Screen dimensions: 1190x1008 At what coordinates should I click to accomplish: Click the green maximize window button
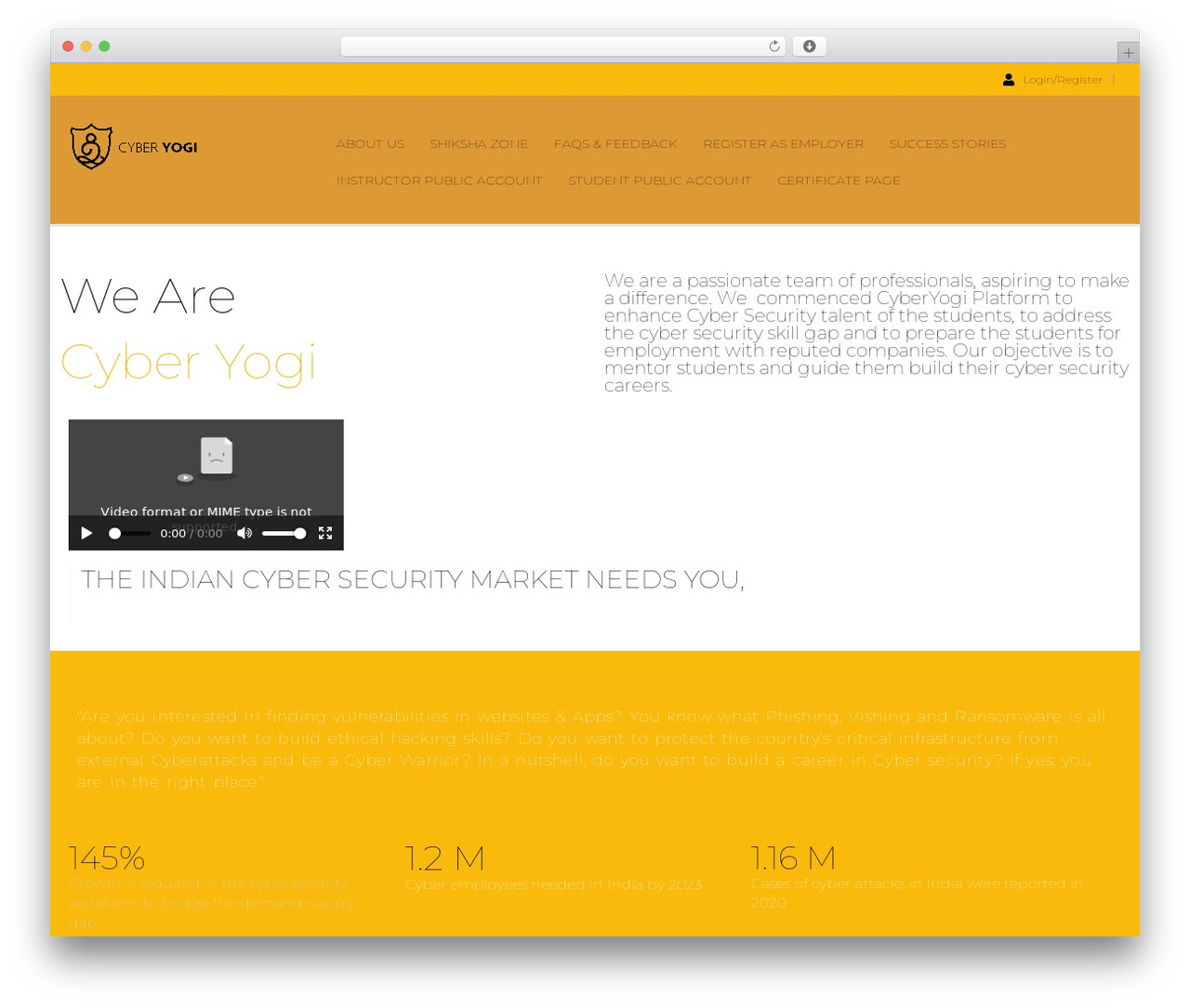tap(104, 46)
